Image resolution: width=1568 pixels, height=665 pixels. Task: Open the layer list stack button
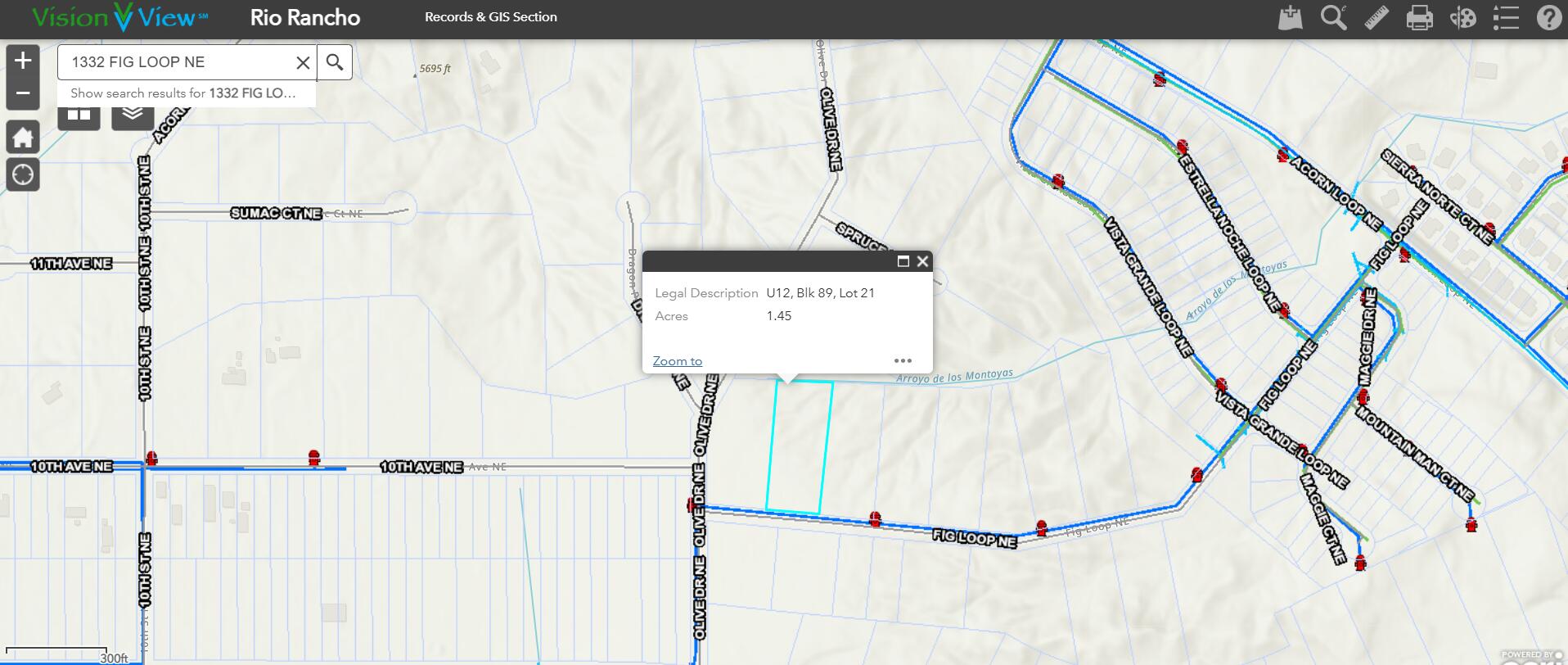coord(133,117)
